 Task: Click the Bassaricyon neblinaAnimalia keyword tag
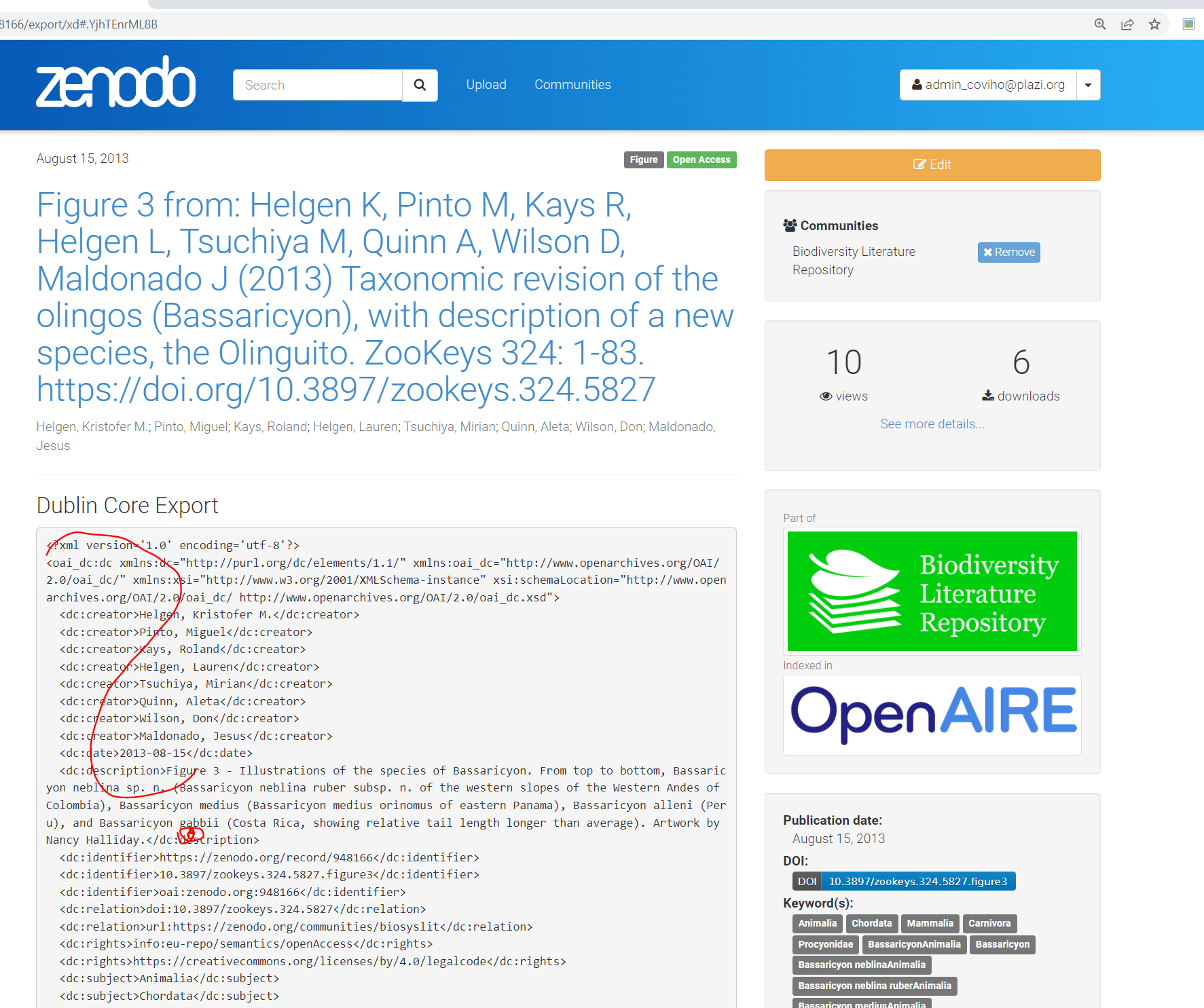point(862,965)
